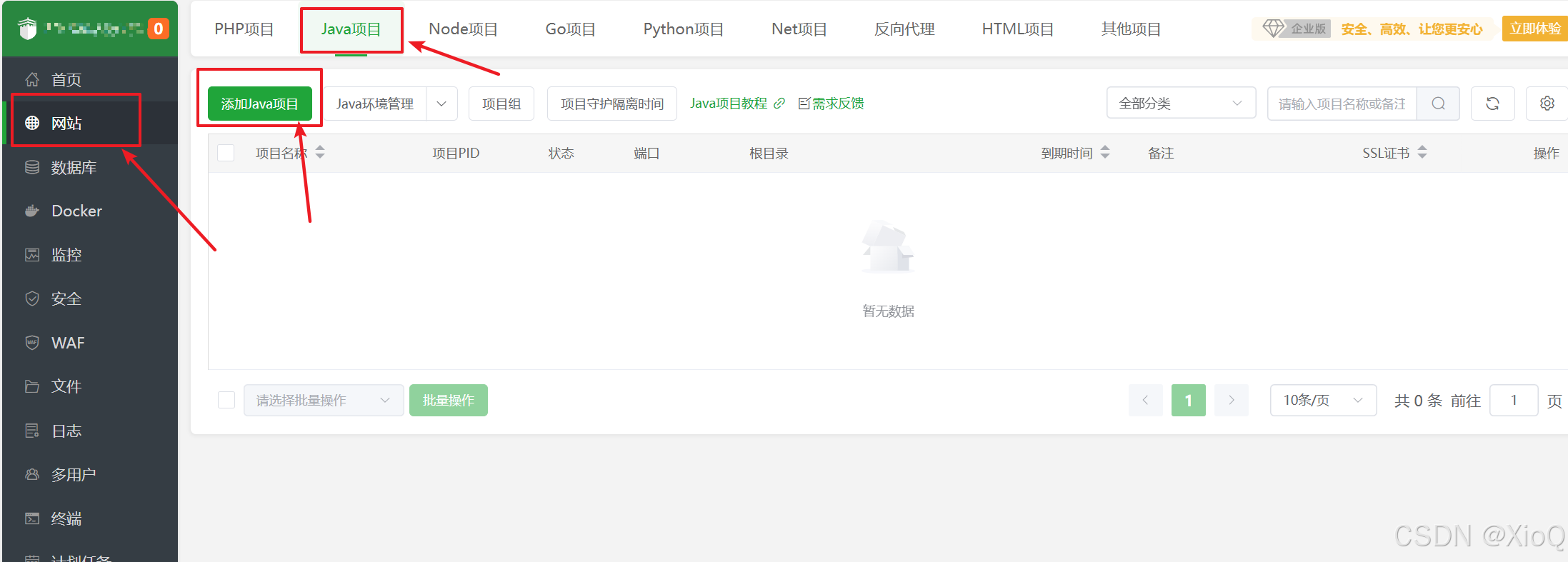This screenshot has width=1568, height=562.
Task: Open the Java项目教程 link
Action: [x=729, y=104]
